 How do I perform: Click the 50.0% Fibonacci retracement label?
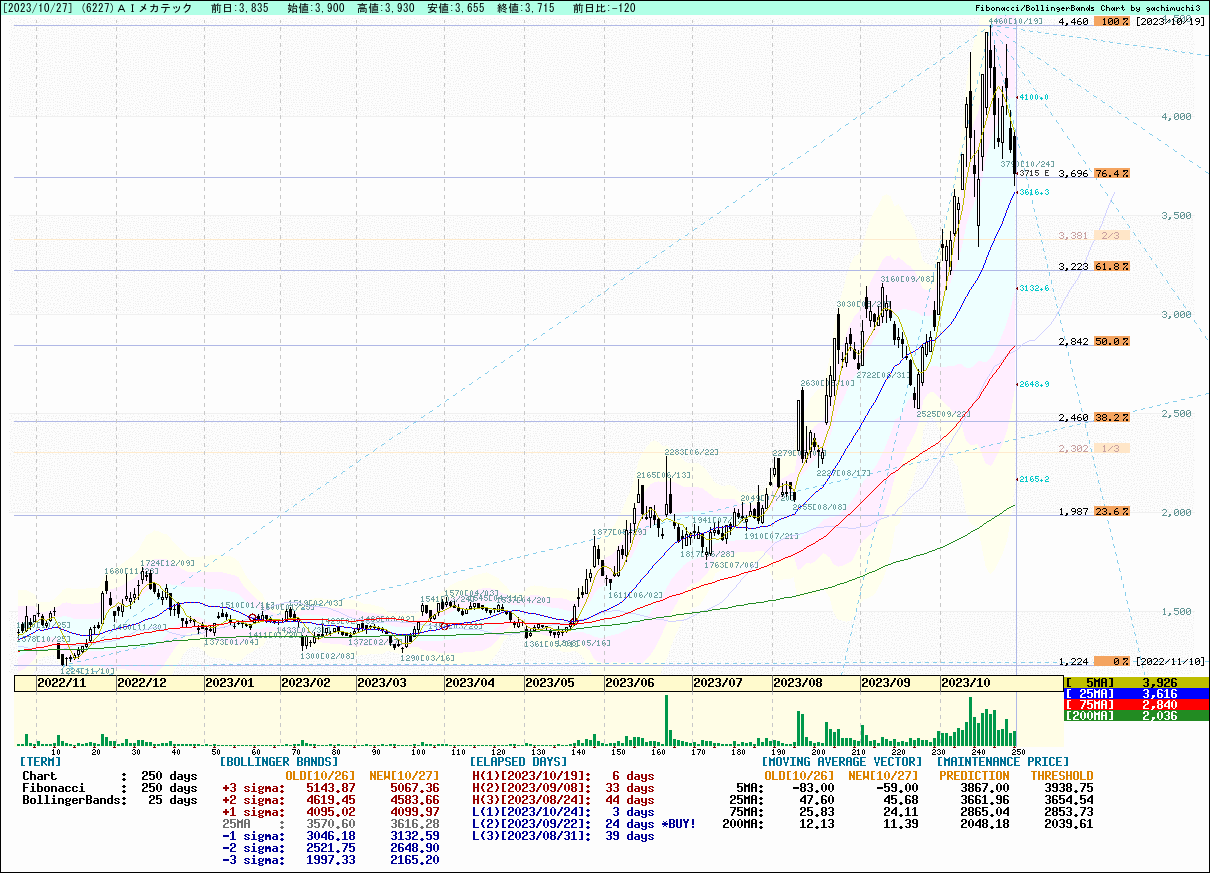pos(1112,342)
